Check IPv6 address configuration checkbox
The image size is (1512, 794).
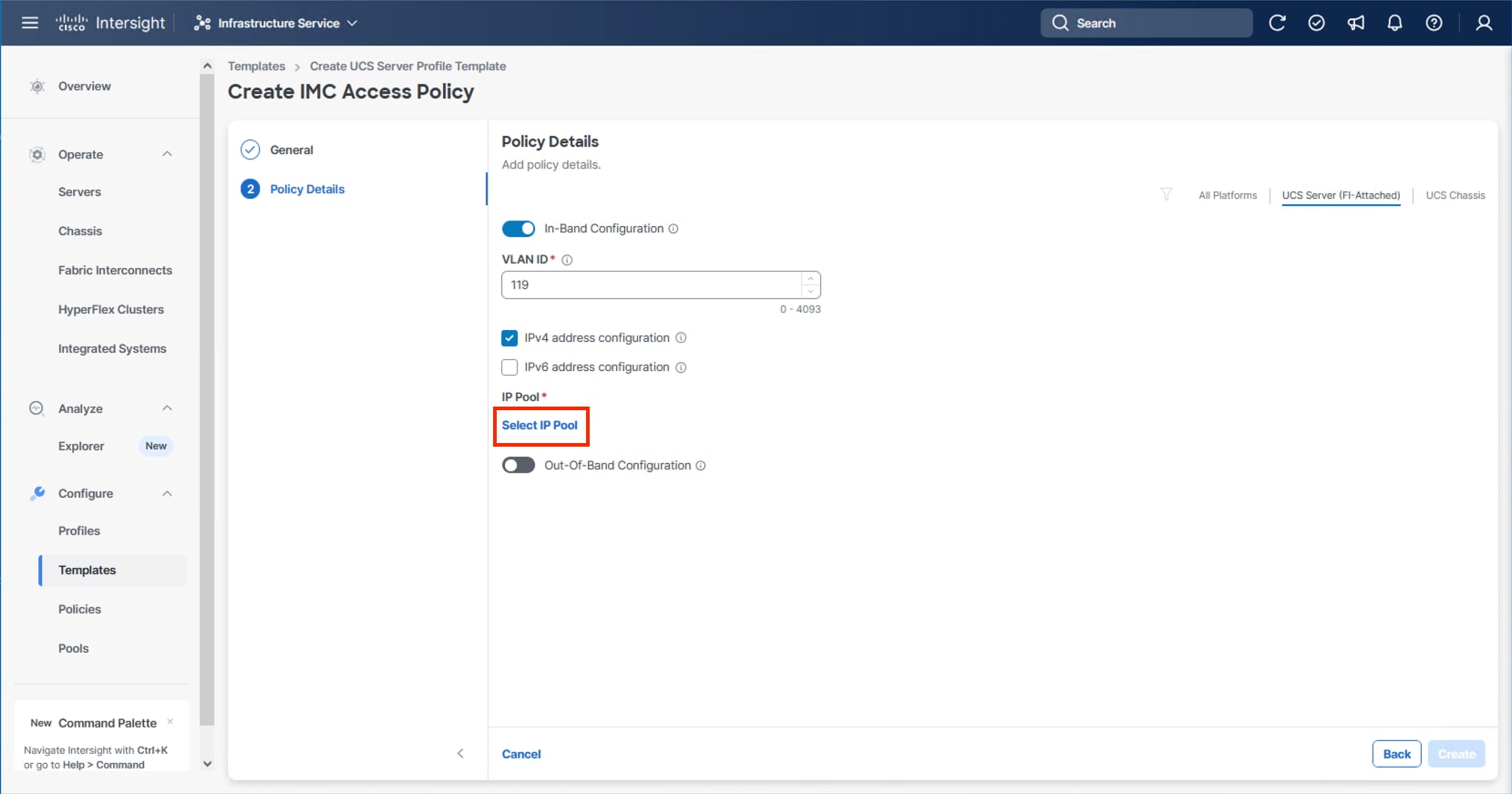click(x=509, y=367)
